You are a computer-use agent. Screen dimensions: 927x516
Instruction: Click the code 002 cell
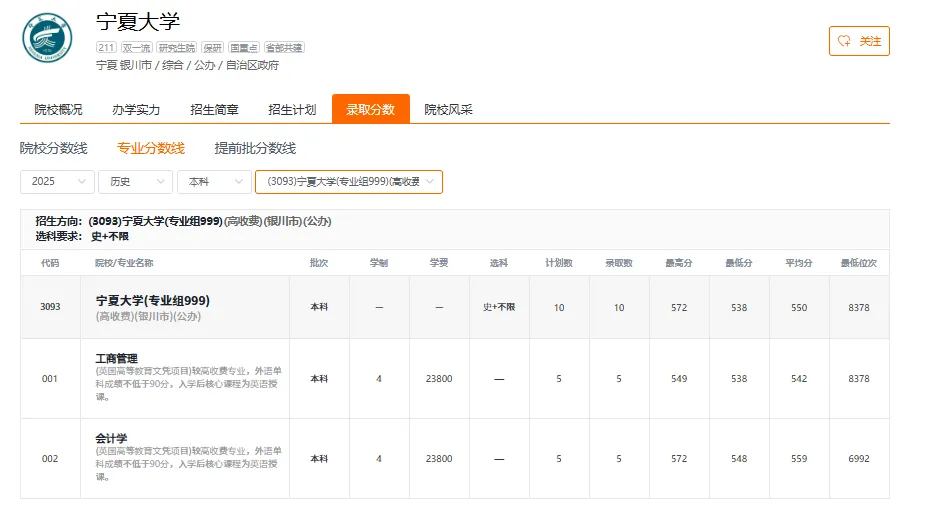click(50, 459)
